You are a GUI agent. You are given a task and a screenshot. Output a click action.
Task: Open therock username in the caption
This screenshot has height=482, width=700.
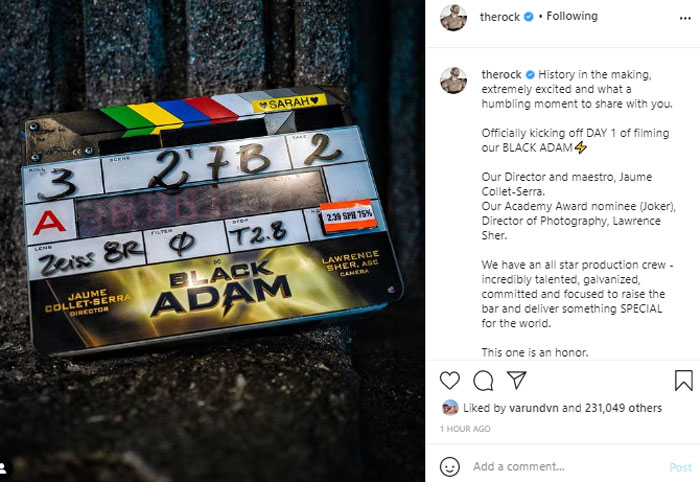point(501,75)
